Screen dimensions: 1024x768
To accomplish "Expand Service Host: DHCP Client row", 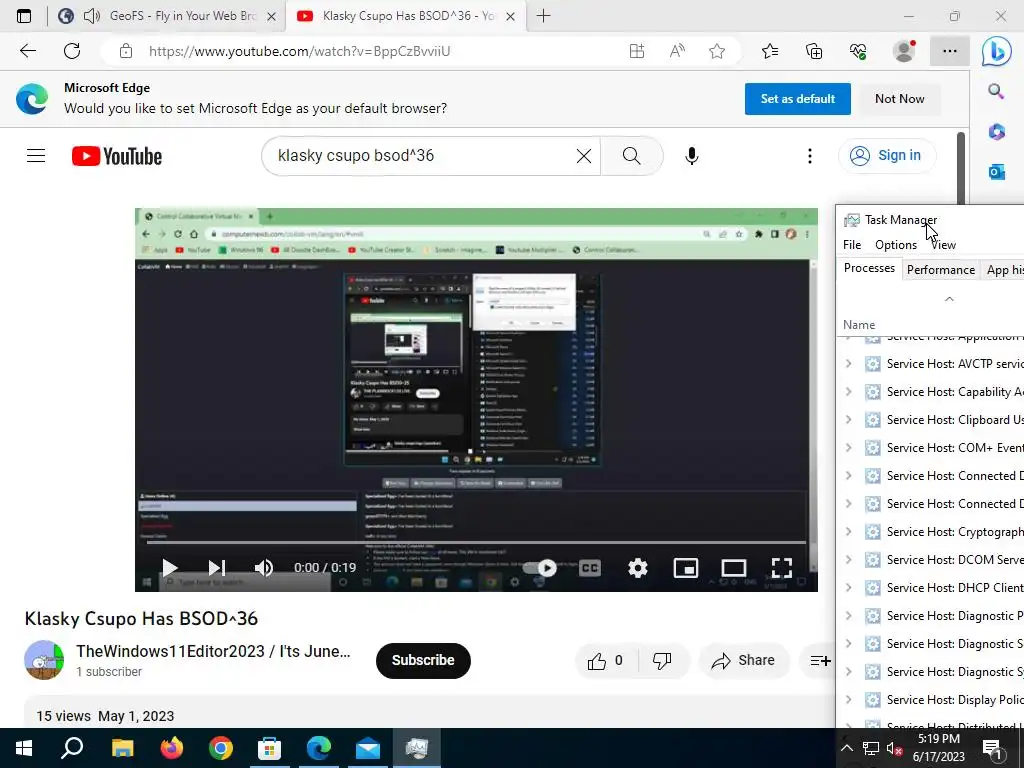I will (848, 588).
